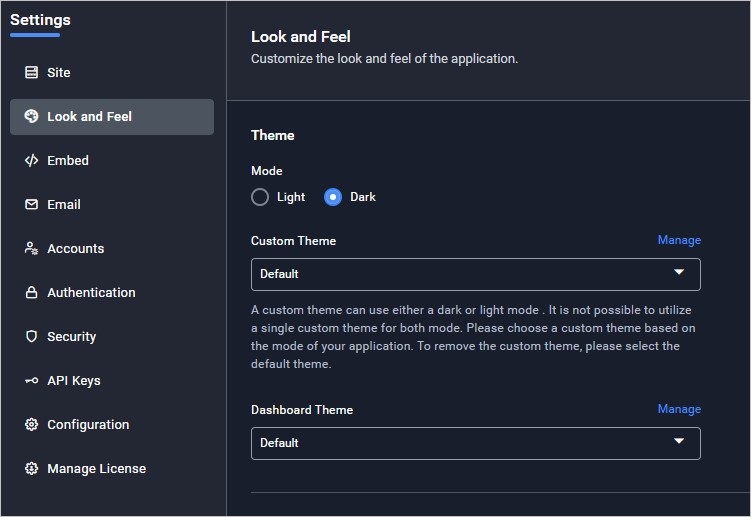Open the Email settings menu item
This screenshot has width=751, height=517.
tap(64, 205)
